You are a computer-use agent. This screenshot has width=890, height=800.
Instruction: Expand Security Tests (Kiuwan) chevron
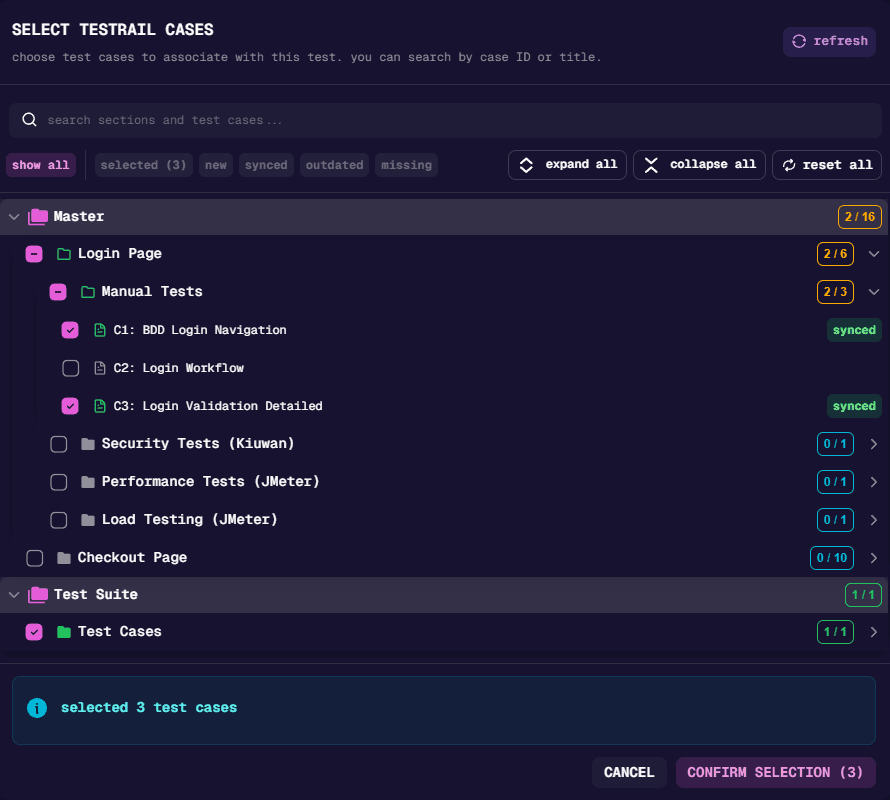coord(874,444)
